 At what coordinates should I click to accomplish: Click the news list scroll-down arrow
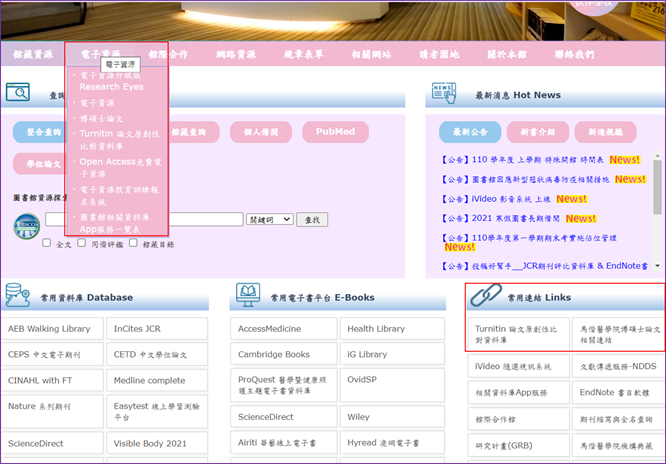(658, 266)
